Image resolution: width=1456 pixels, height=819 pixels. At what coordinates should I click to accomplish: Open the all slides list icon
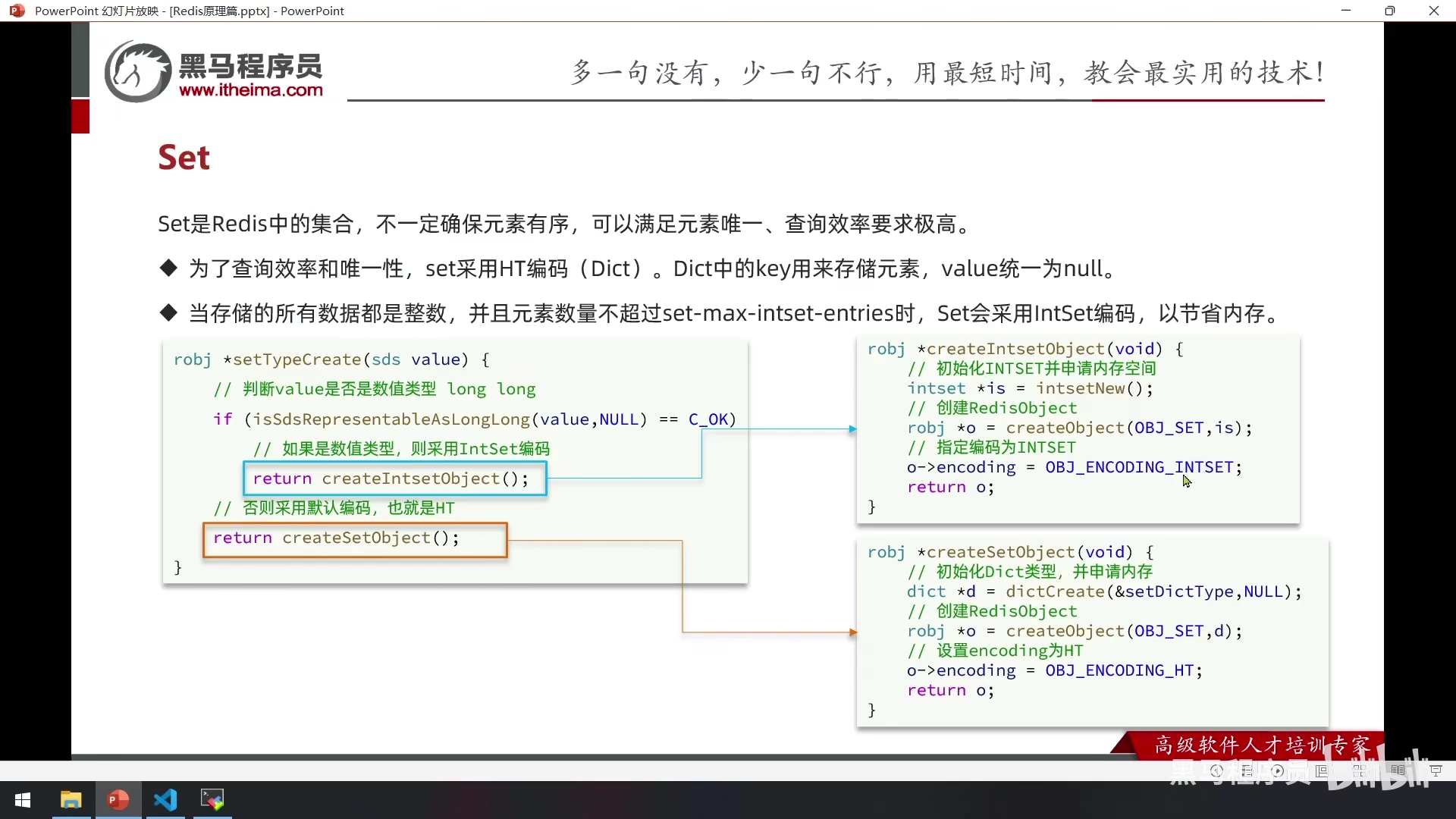click(1247, 770)
